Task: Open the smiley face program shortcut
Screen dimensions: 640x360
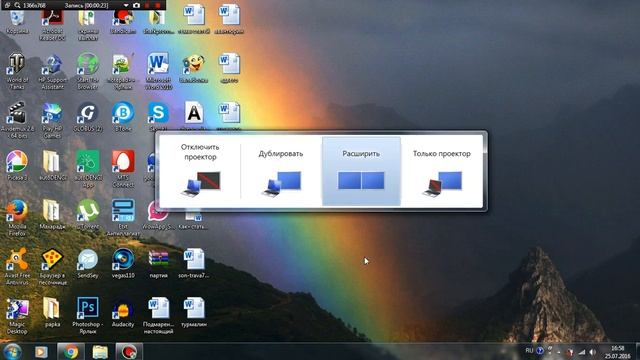Action: [x=194, y=69]
